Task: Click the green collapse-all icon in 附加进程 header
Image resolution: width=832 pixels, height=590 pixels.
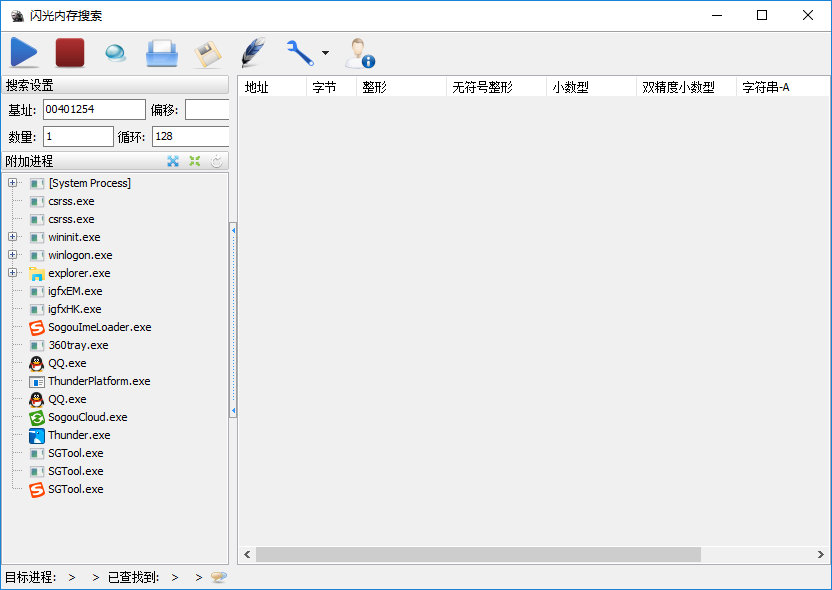Action: coord(195,161)
